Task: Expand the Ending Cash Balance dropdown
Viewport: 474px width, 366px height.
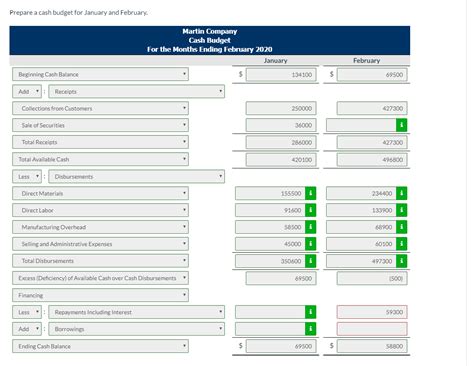Action: (x=100, y=346)
